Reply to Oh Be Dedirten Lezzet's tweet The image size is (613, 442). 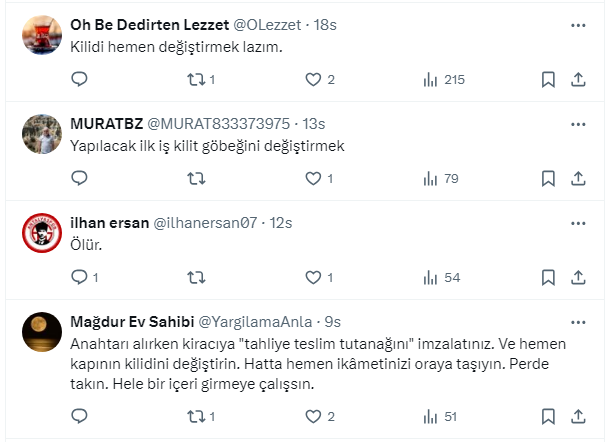(x=81, y=80)
